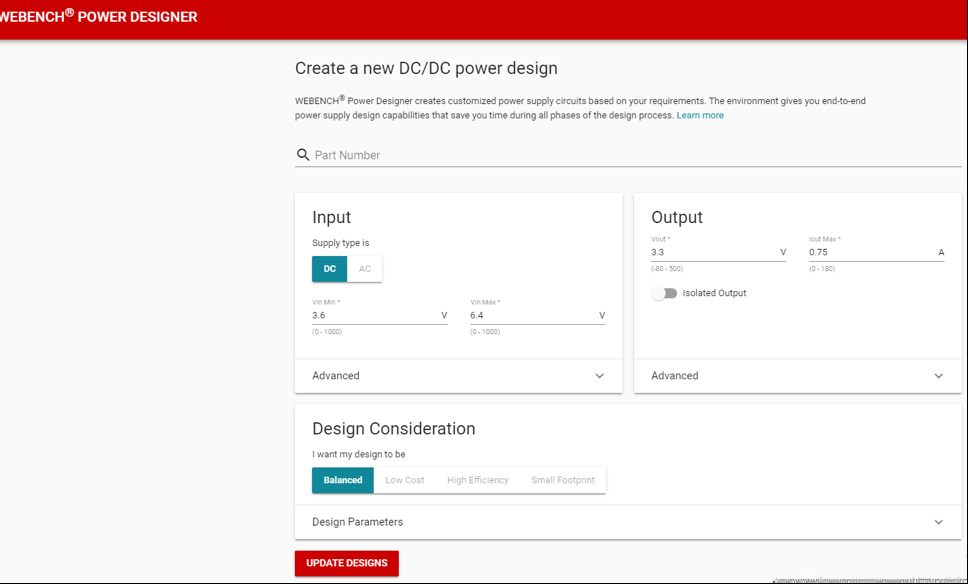Image resolution: width=968 pixels, height=584 pixels.
Task: Click the Create a new DC/DC power design heading
Action: click(426, 68)
